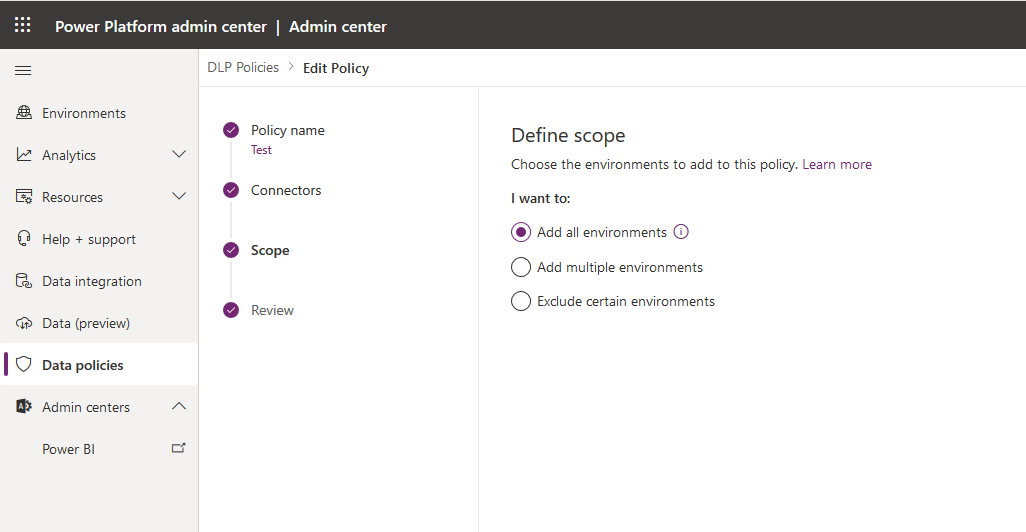Open Power BI external link icon

tap(179, 448)
